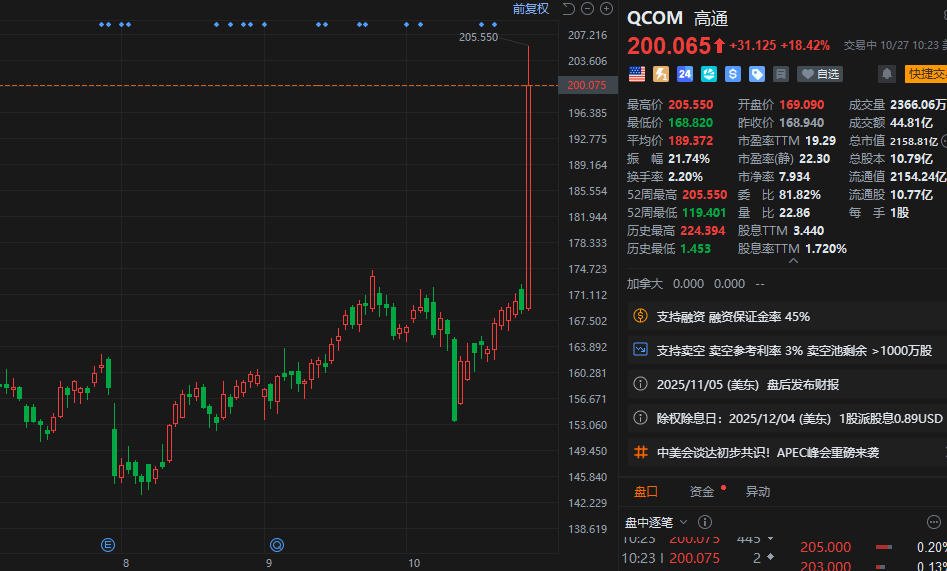Open the 中美会谈达初步共识 news headline
Screen dimensions: 947x571
(767, 452)
